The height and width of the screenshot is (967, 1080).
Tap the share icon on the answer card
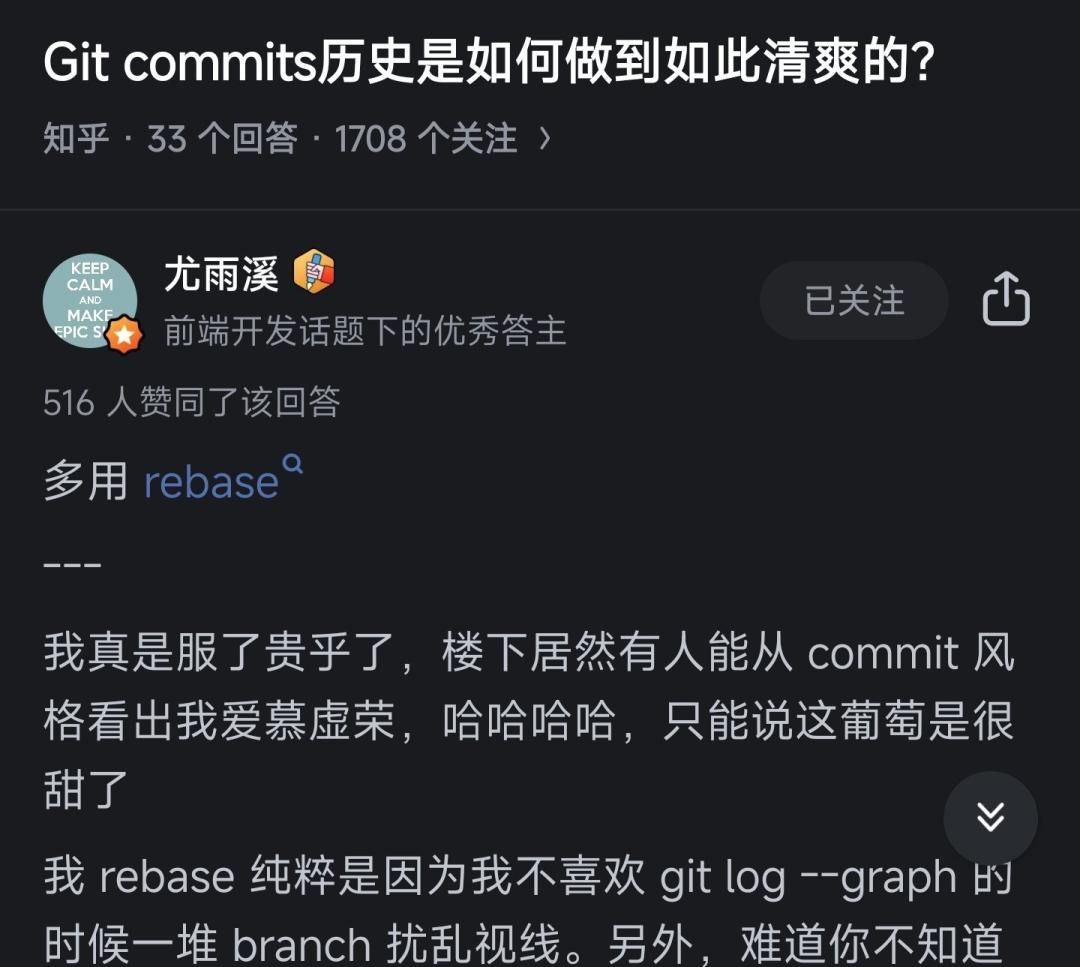click(1005, 301)
